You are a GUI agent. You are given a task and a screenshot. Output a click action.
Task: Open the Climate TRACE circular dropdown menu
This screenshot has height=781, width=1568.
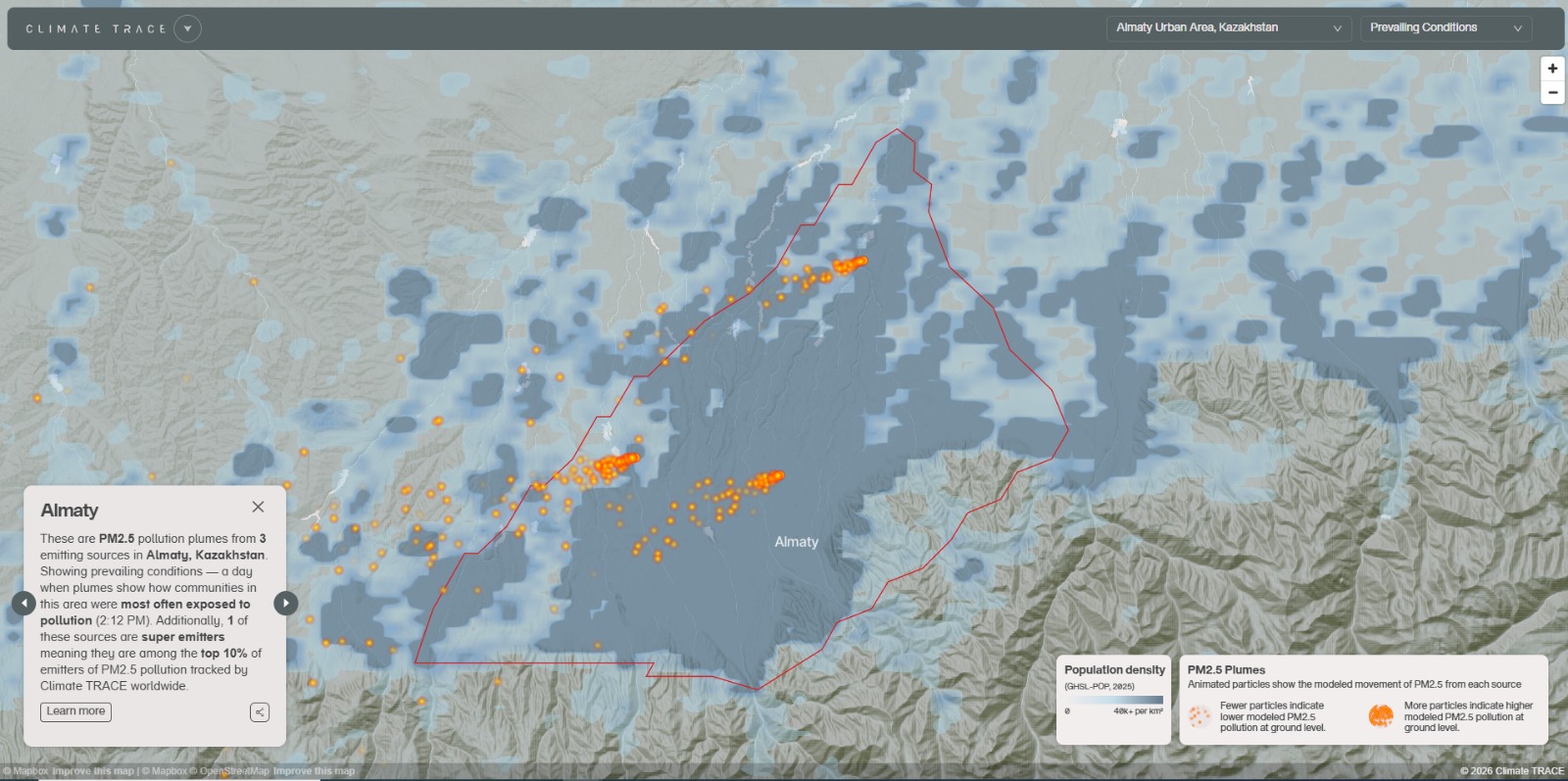click(x=187, y=28)
